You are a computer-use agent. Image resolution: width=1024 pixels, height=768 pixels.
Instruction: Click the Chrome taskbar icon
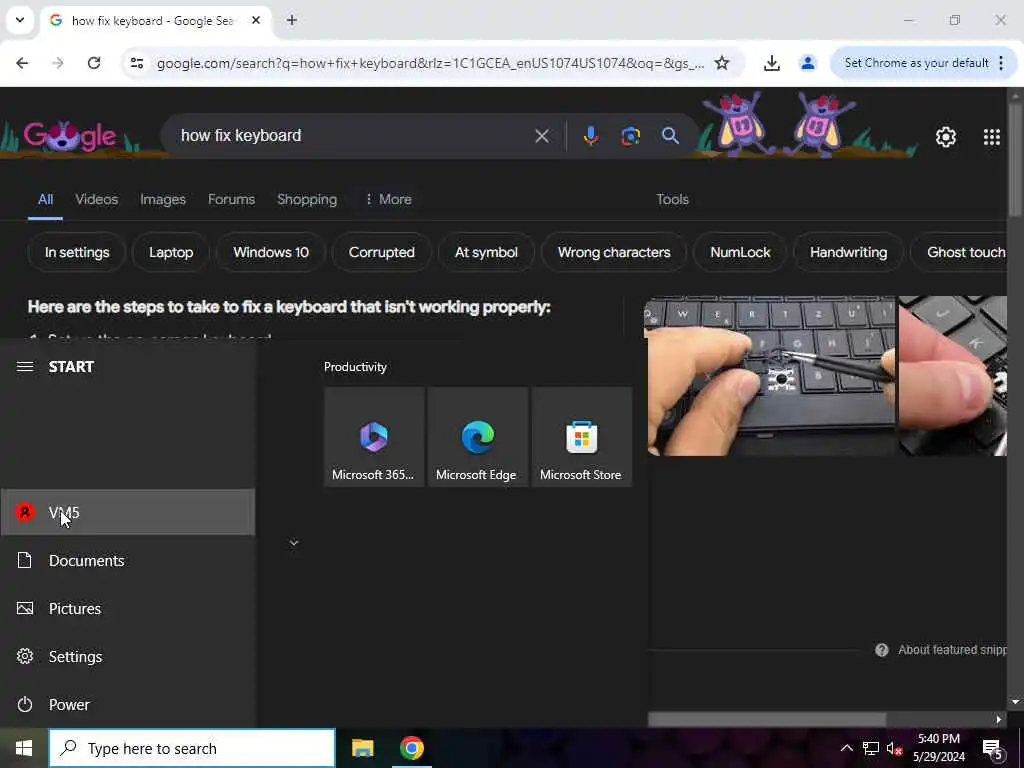click(x=411, y=748)
